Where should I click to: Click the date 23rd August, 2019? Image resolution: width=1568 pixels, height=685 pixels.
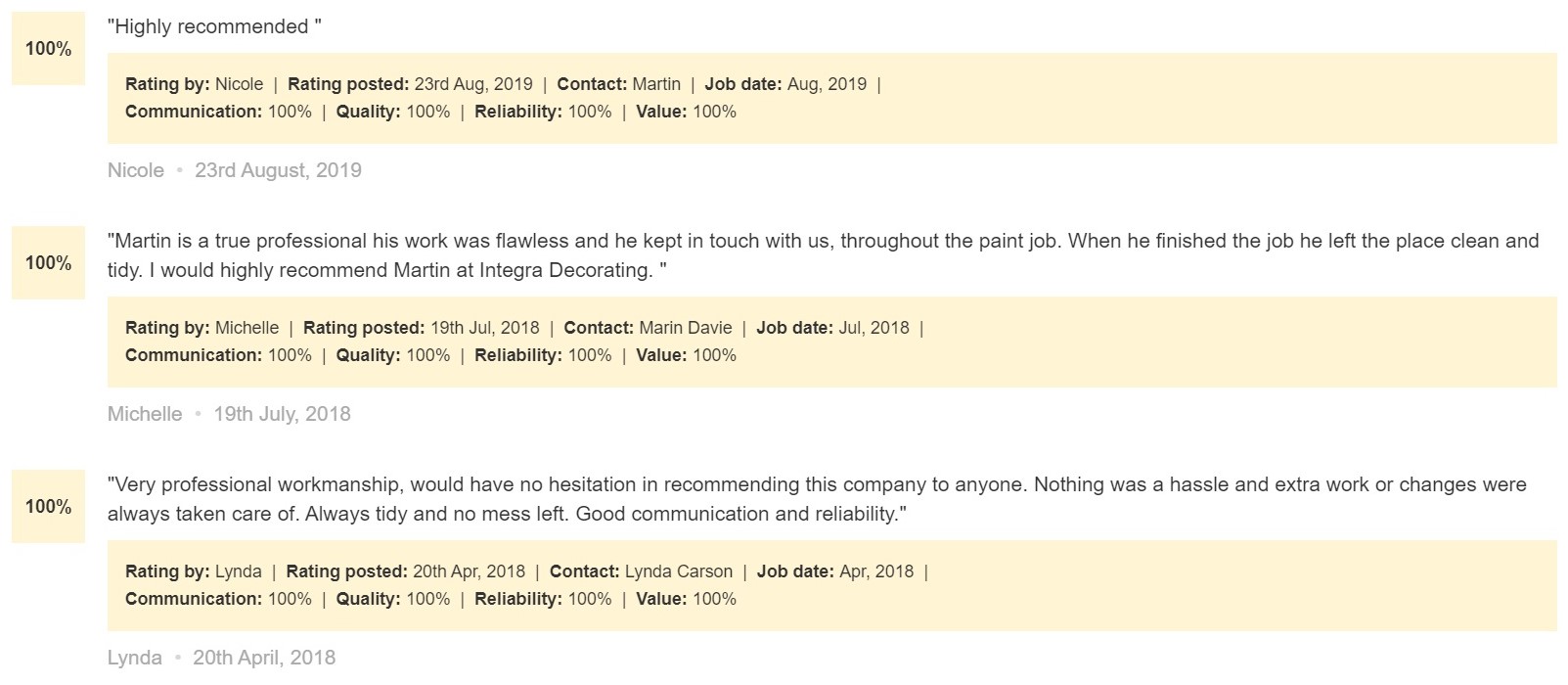pyautogui.click(x=278, y=170)
